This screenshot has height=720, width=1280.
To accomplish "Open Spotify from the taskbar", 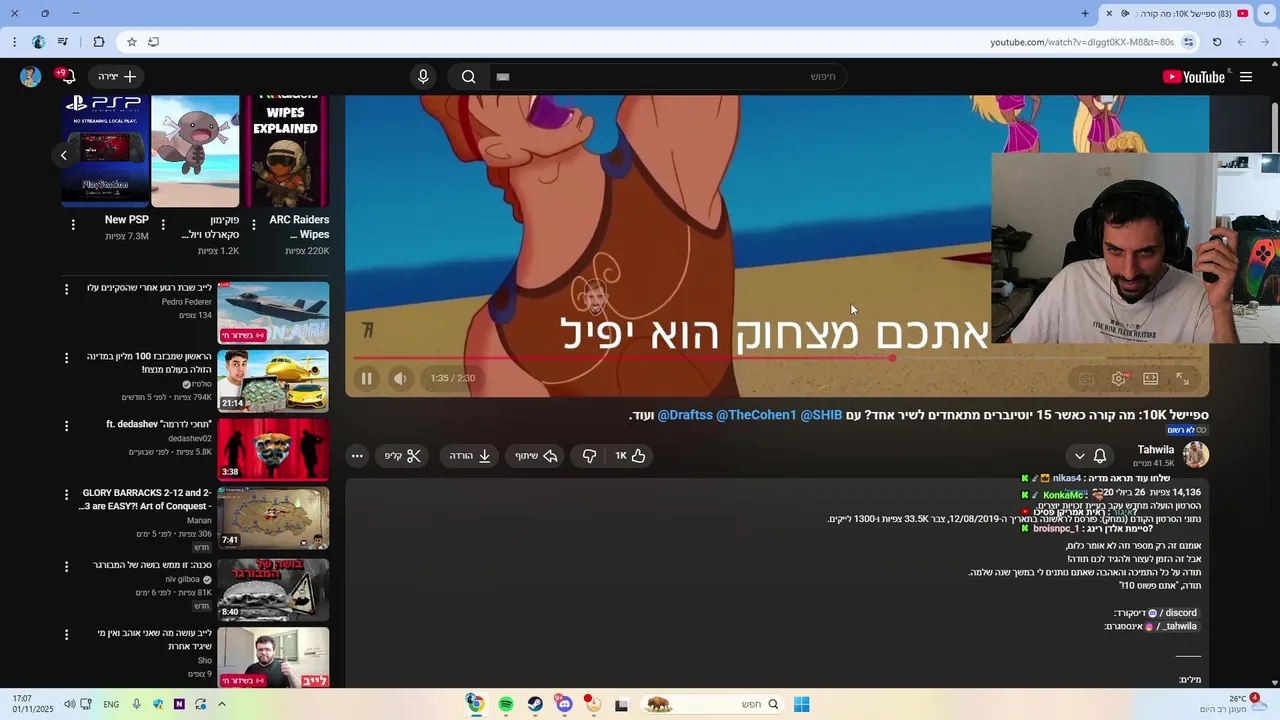I will (x=506, y=705).
